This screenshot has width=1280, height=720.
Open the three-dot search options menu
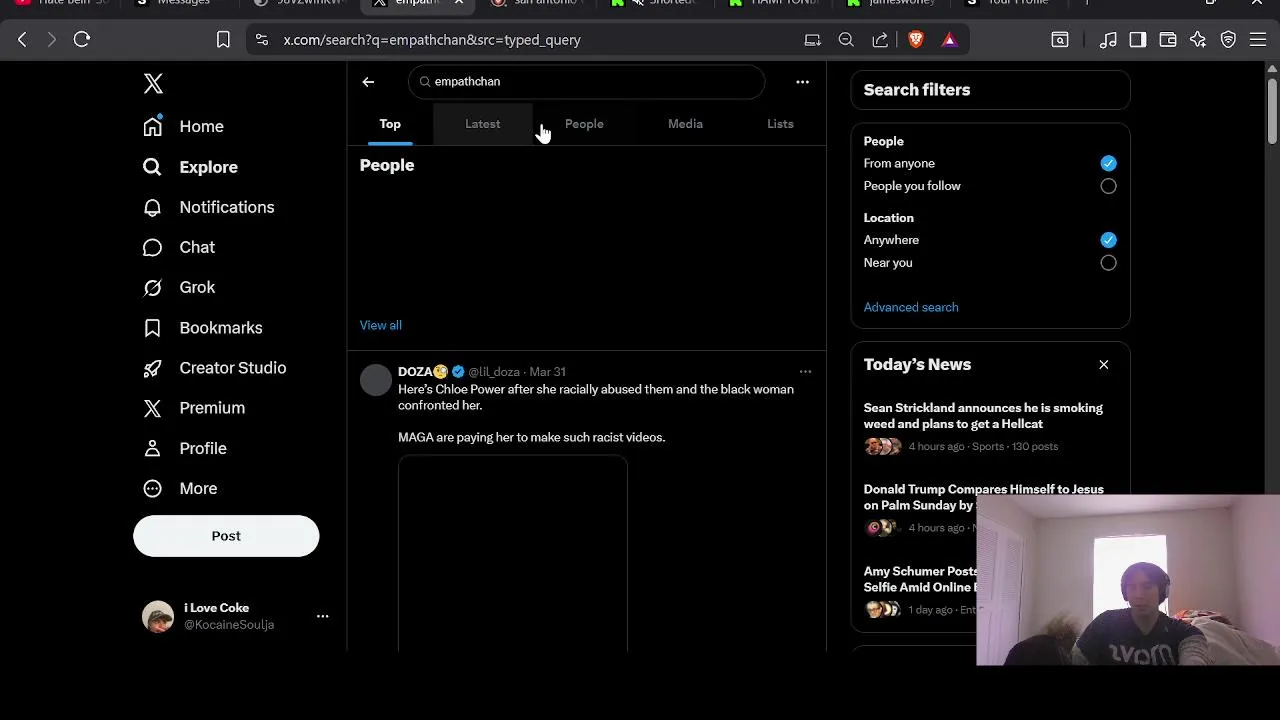click(x=802, y=82)
